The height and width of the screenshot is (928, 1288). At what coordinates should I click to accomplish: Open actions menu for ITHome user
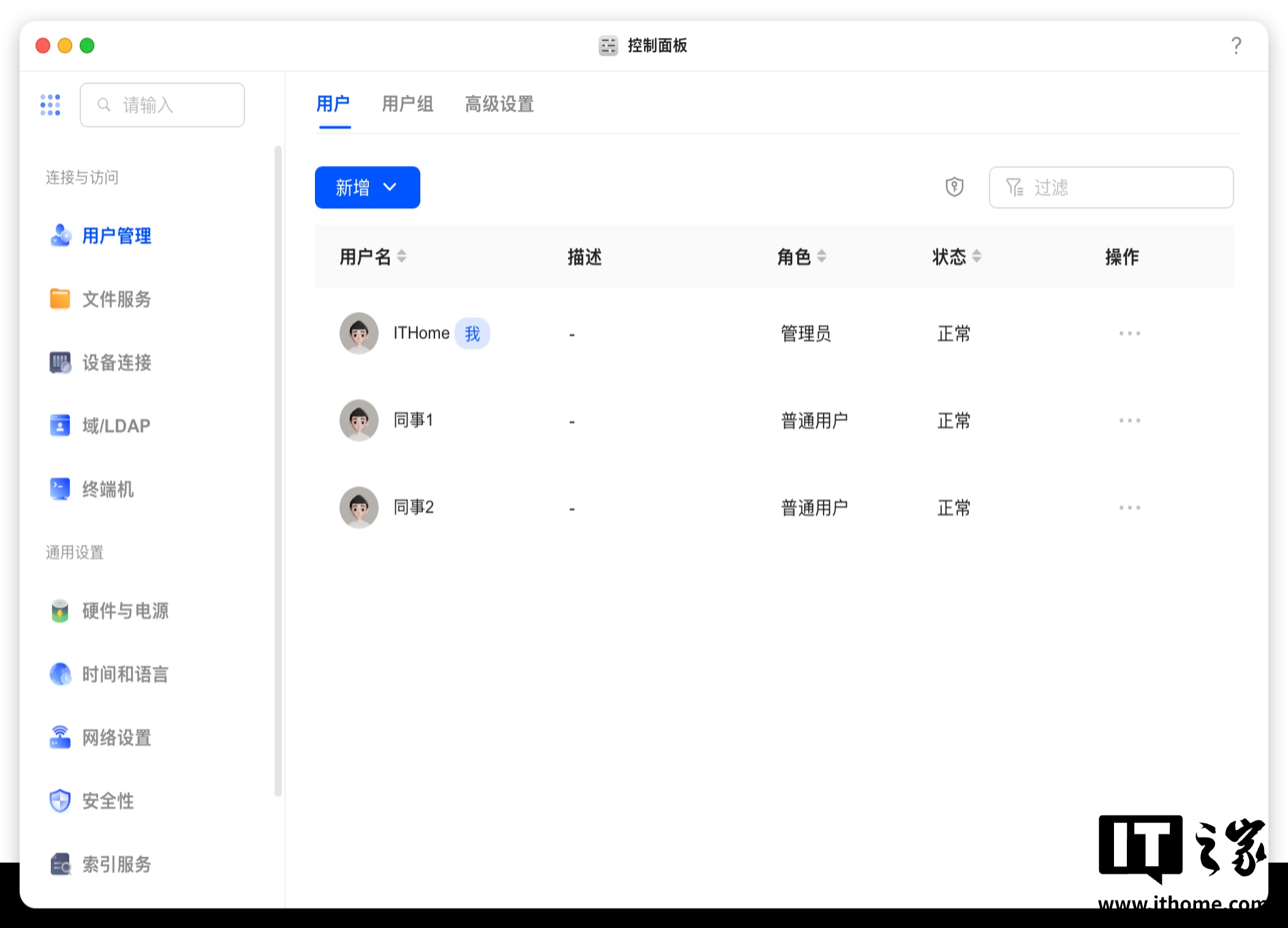(x=1129, y=333)
